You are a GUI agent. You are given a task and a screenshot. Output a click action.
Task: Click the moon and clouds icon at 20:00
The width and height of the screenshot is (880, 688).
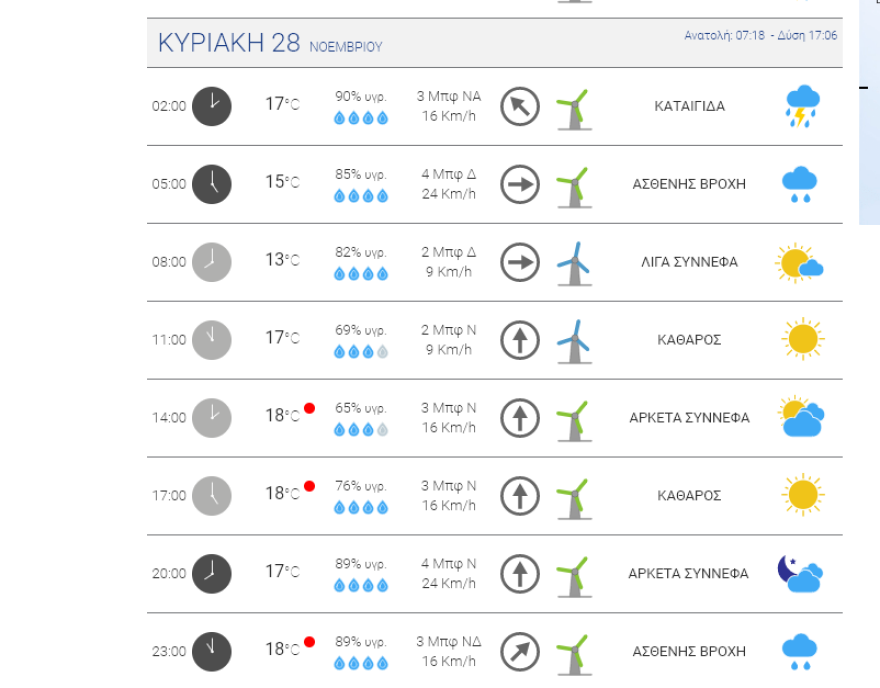[x=799, y=574]
